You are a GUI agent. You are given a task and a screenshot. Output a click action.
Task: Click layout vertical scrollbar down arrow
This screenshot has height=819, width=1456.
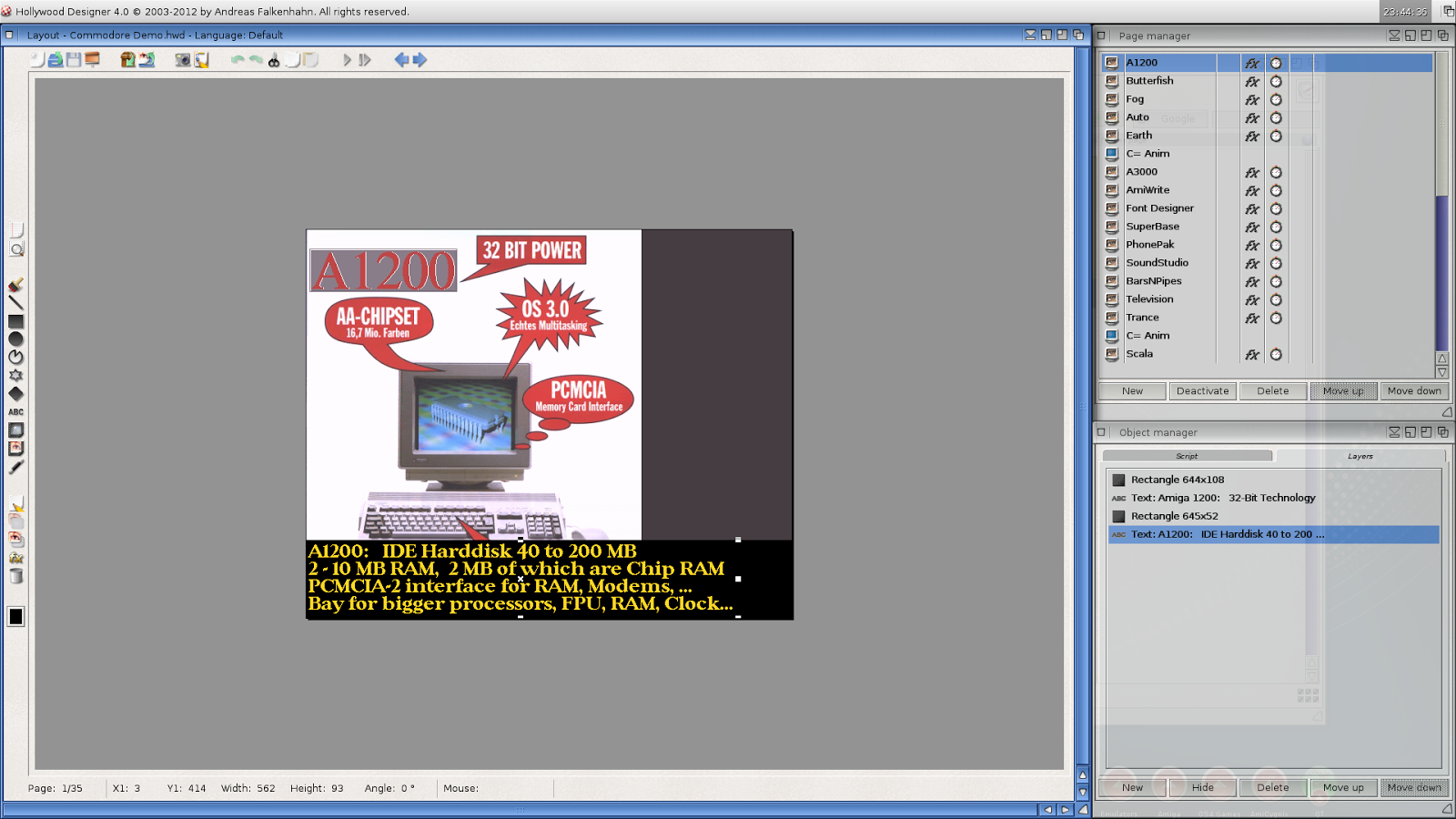coord(1083,793)
